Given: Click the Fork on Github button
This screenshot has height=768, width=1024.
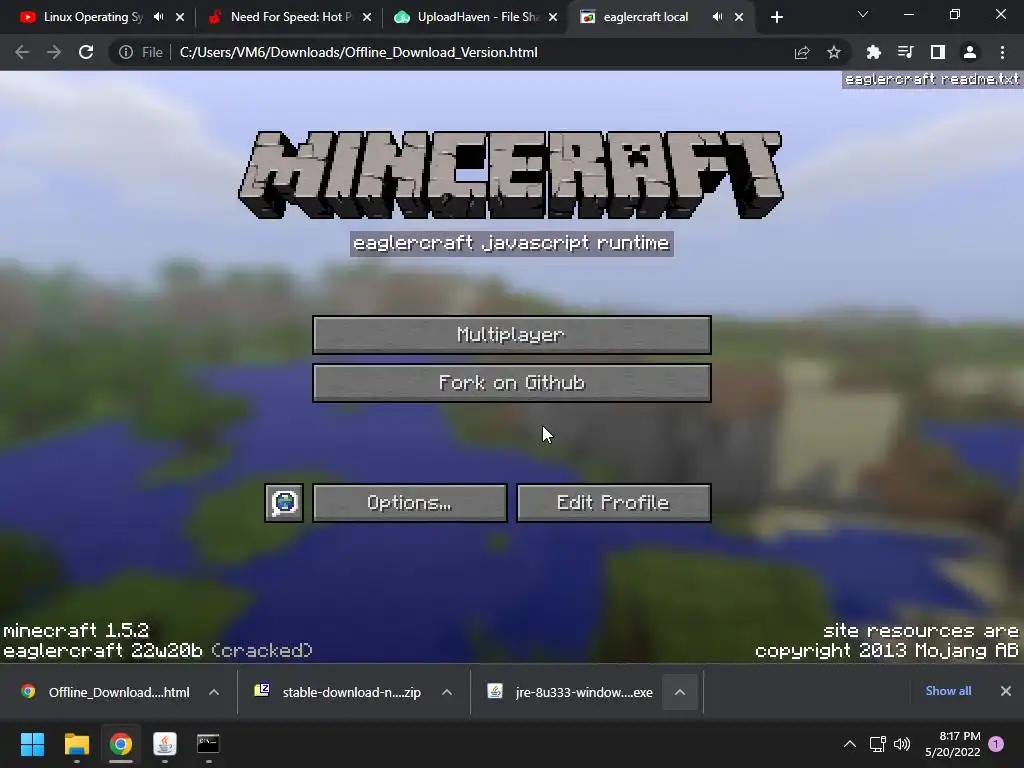Looking at the screenshot, I should (x=511, y=383).
